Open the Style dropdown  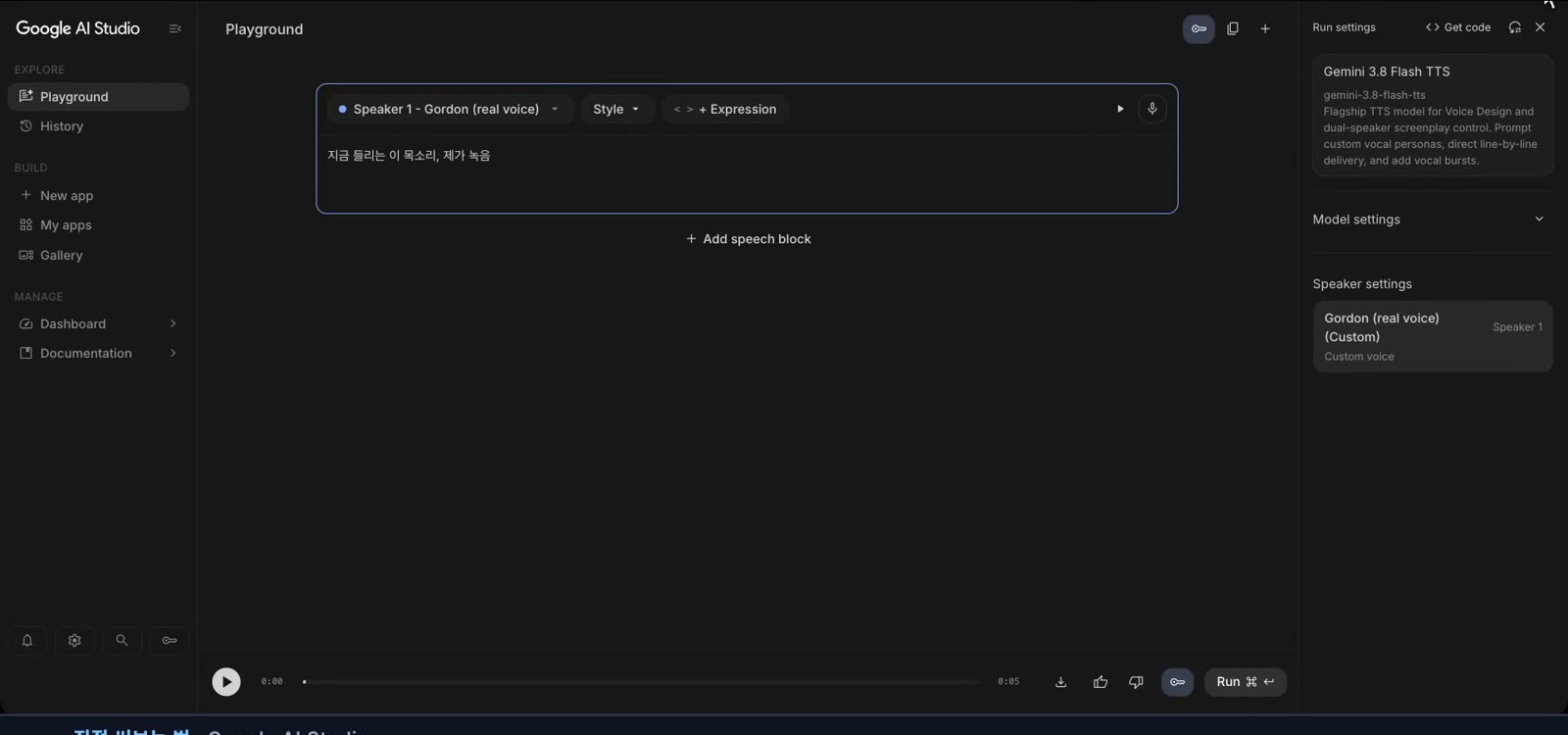coord(617,109)
